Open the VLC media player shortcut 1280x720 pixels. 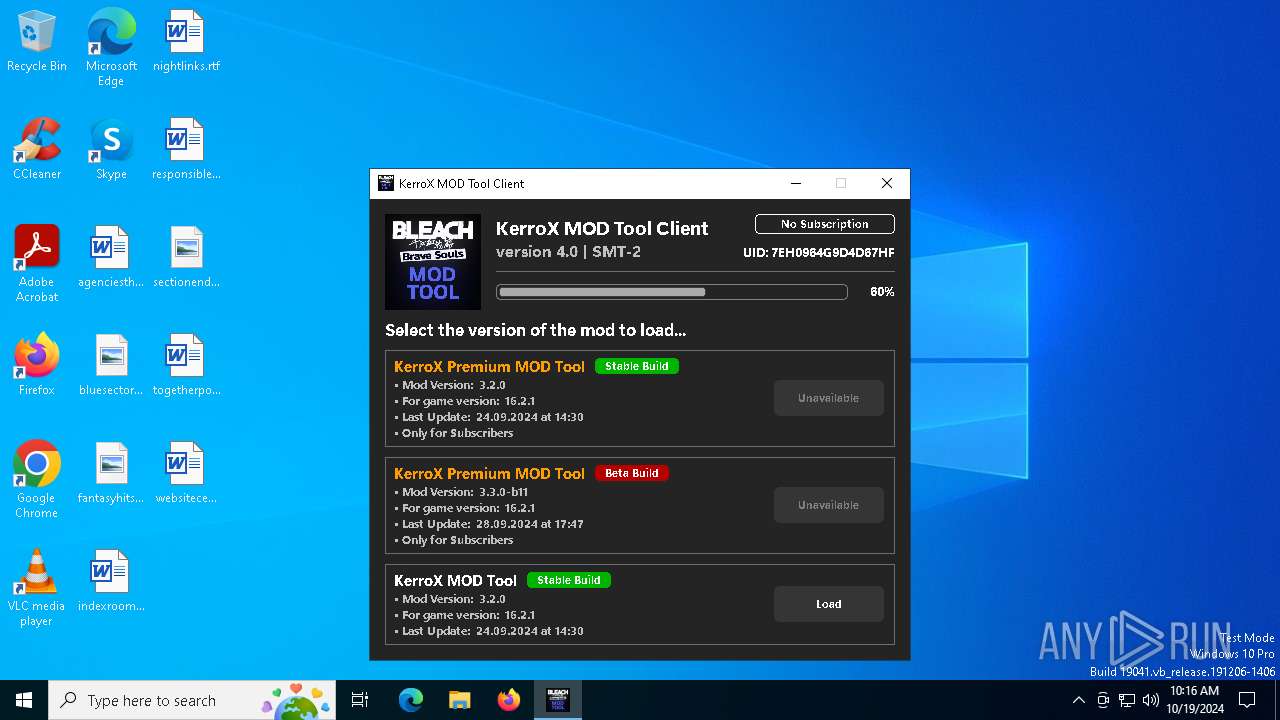37,588
